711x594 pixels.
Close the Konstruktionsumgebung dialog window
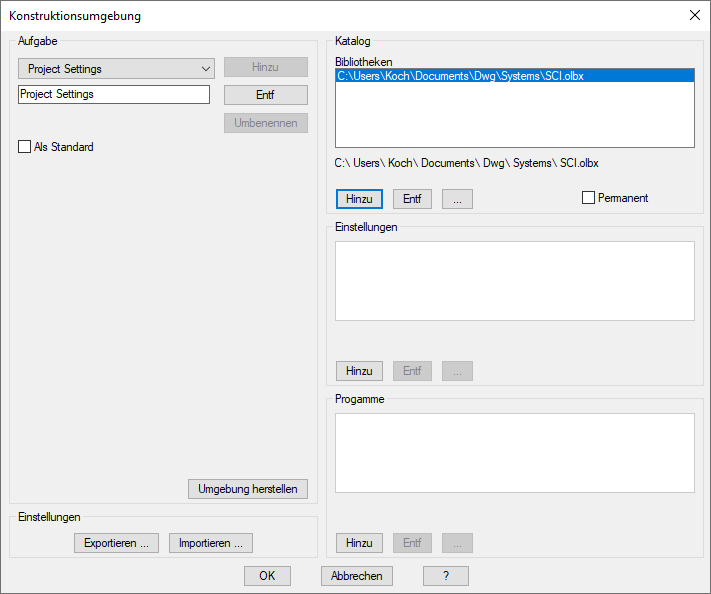pos(695,15)
